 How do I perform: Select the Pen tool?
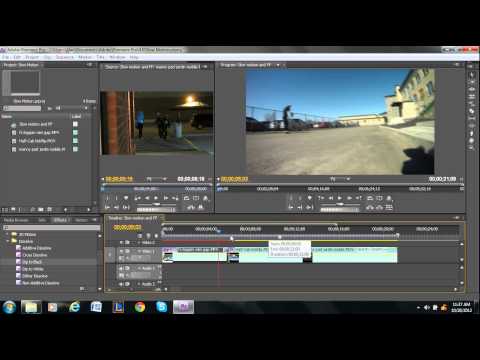[x=472, y=133]
